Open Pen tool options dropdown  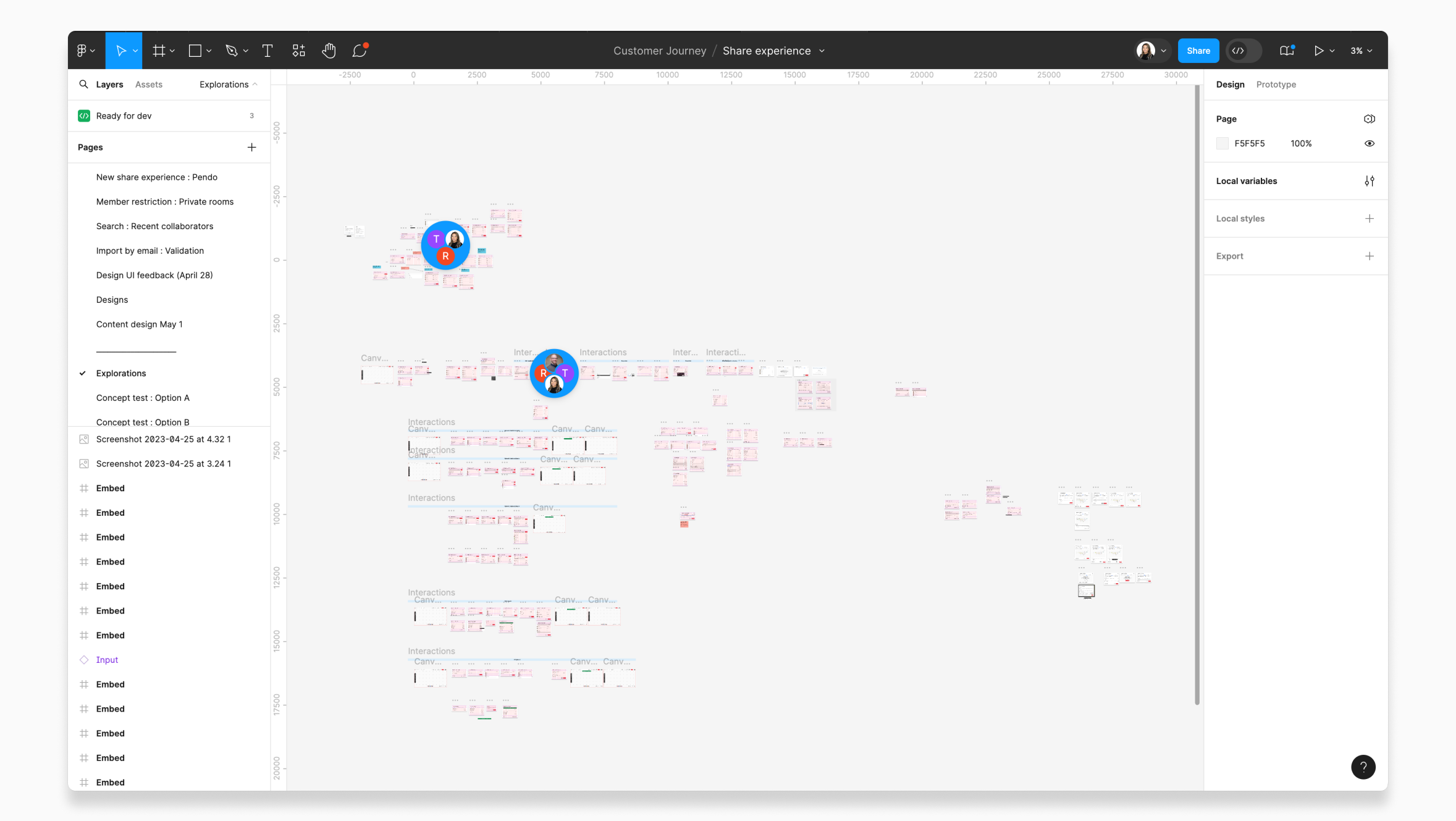point(245,51)
